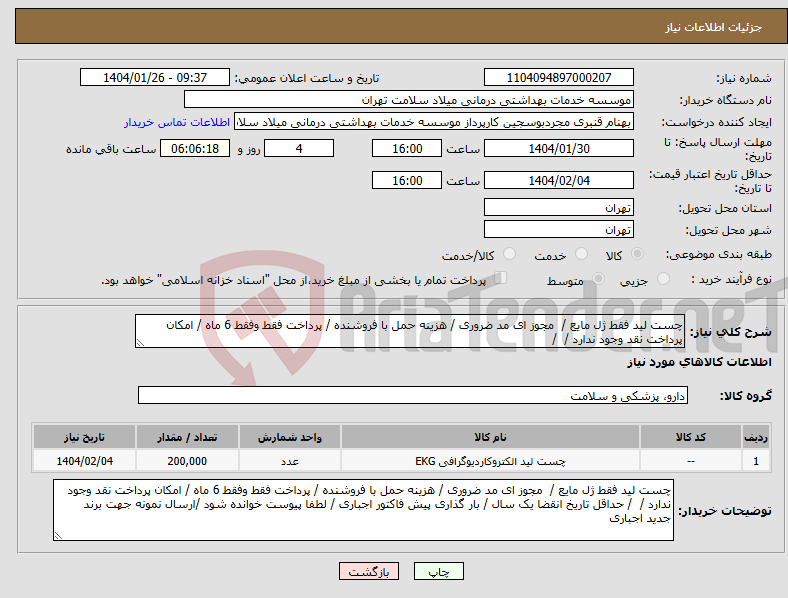This screenshot has width=788, height=598.
Task: Click resize handle of general description textarea
Action: (140, 343)
